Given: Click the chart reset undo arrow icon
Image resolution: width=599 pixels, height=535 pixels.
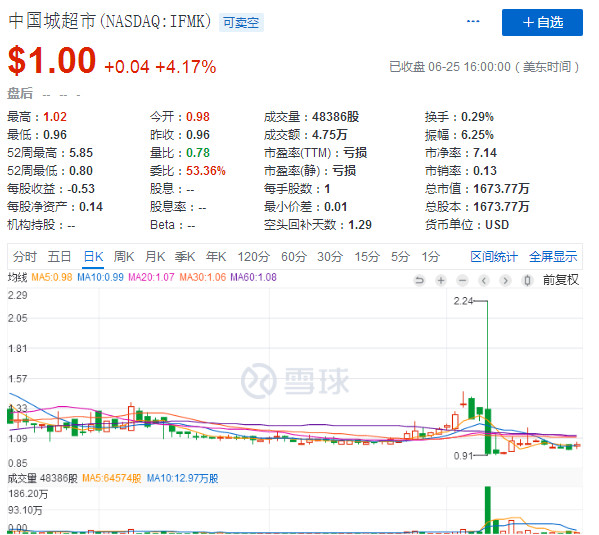Looking at the screenshot, I should [419, 280].
